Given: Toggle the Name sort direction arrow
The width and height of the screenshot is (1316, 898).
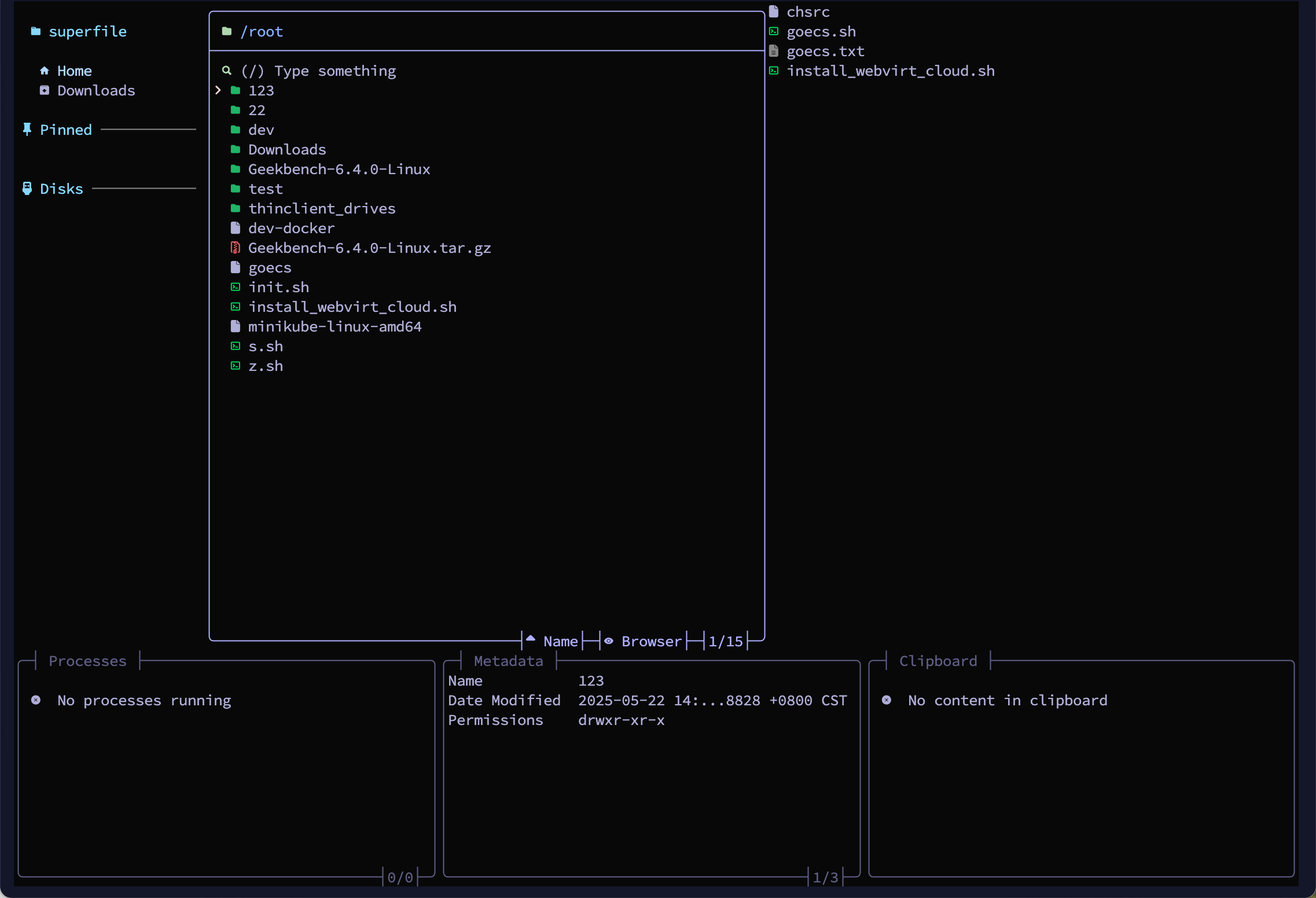Looking at the screenshot, I should 531,639.
